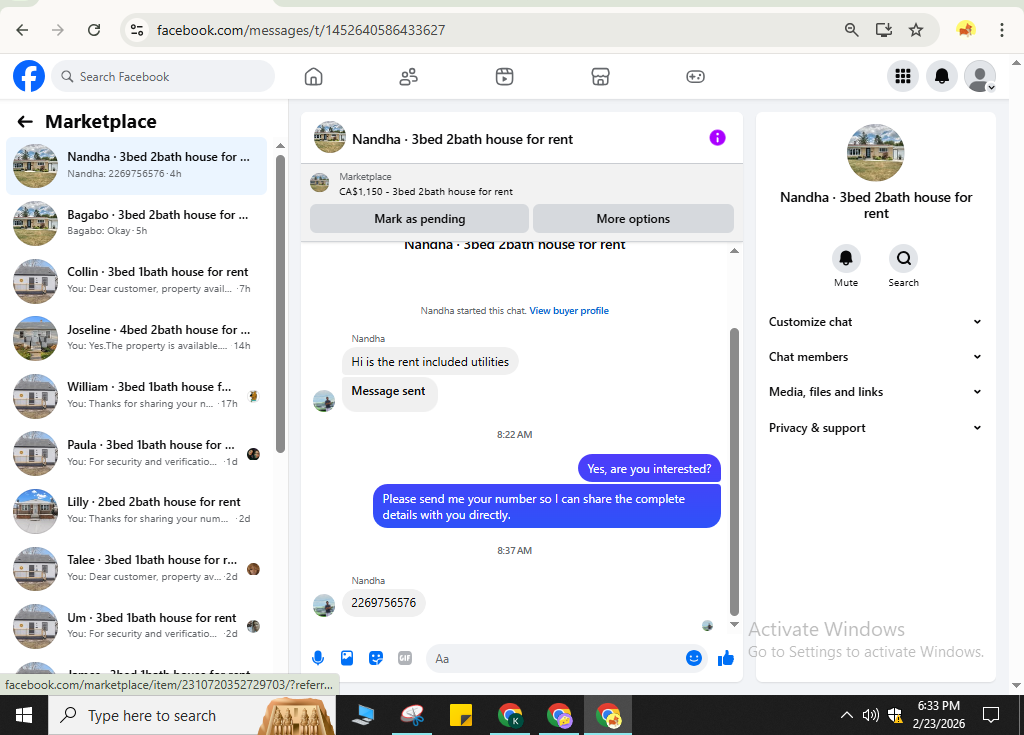The width and height of the screenshot is (1024, 735).
Task: Choose a GIF icon
Action: (x=405, y=658)
